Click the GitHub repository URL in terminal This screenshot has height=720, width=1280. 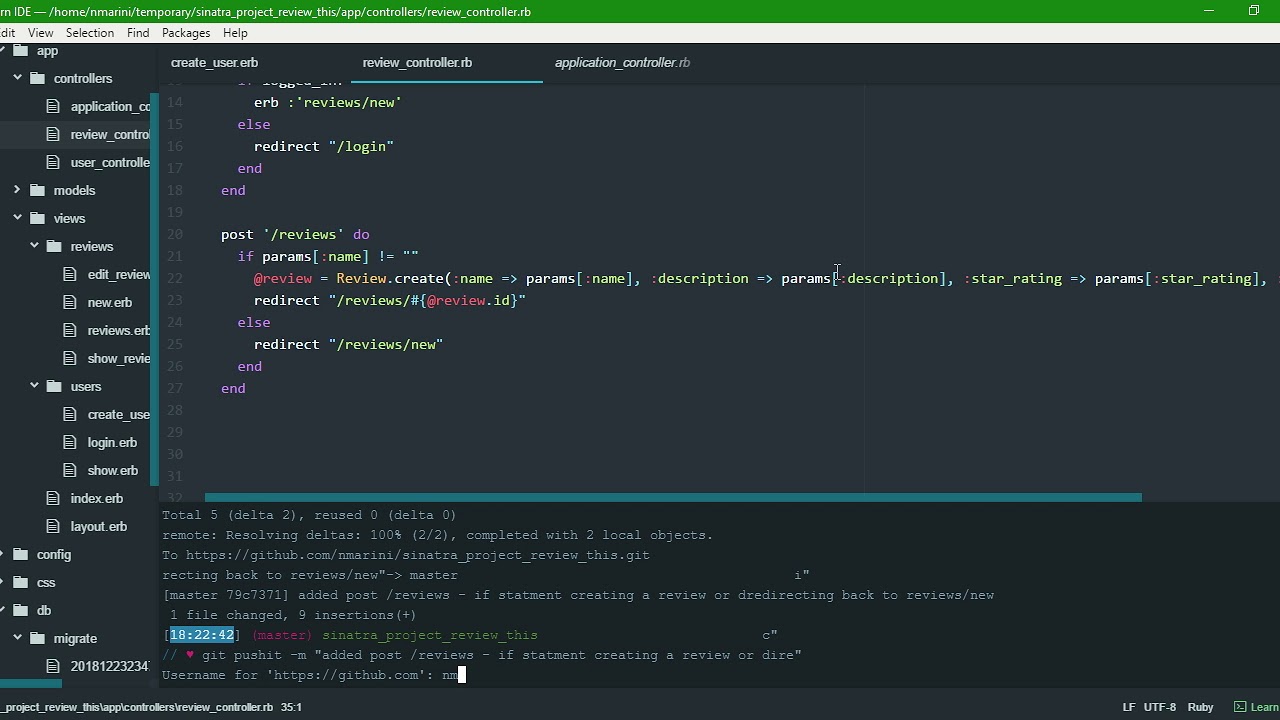[417, 555]
